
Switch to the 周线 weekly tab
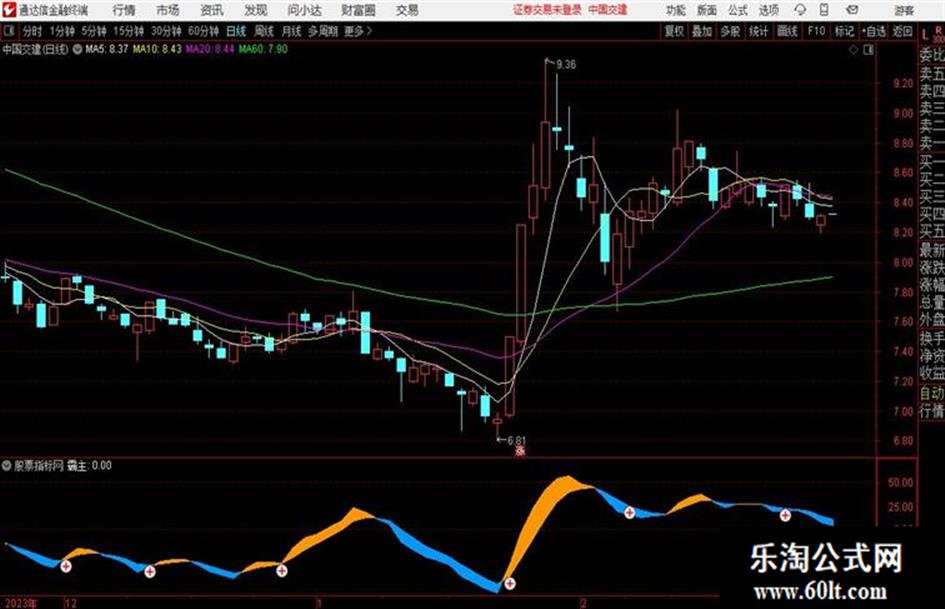pos(264,31)
